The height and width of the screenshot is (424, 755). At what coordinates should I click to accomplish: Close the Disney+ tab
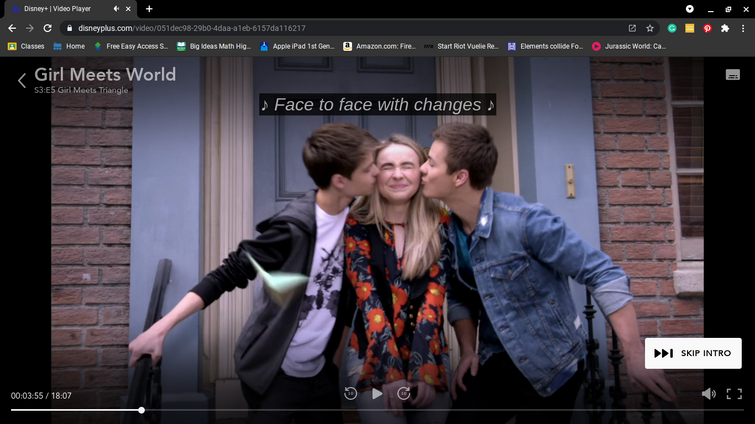128,9
